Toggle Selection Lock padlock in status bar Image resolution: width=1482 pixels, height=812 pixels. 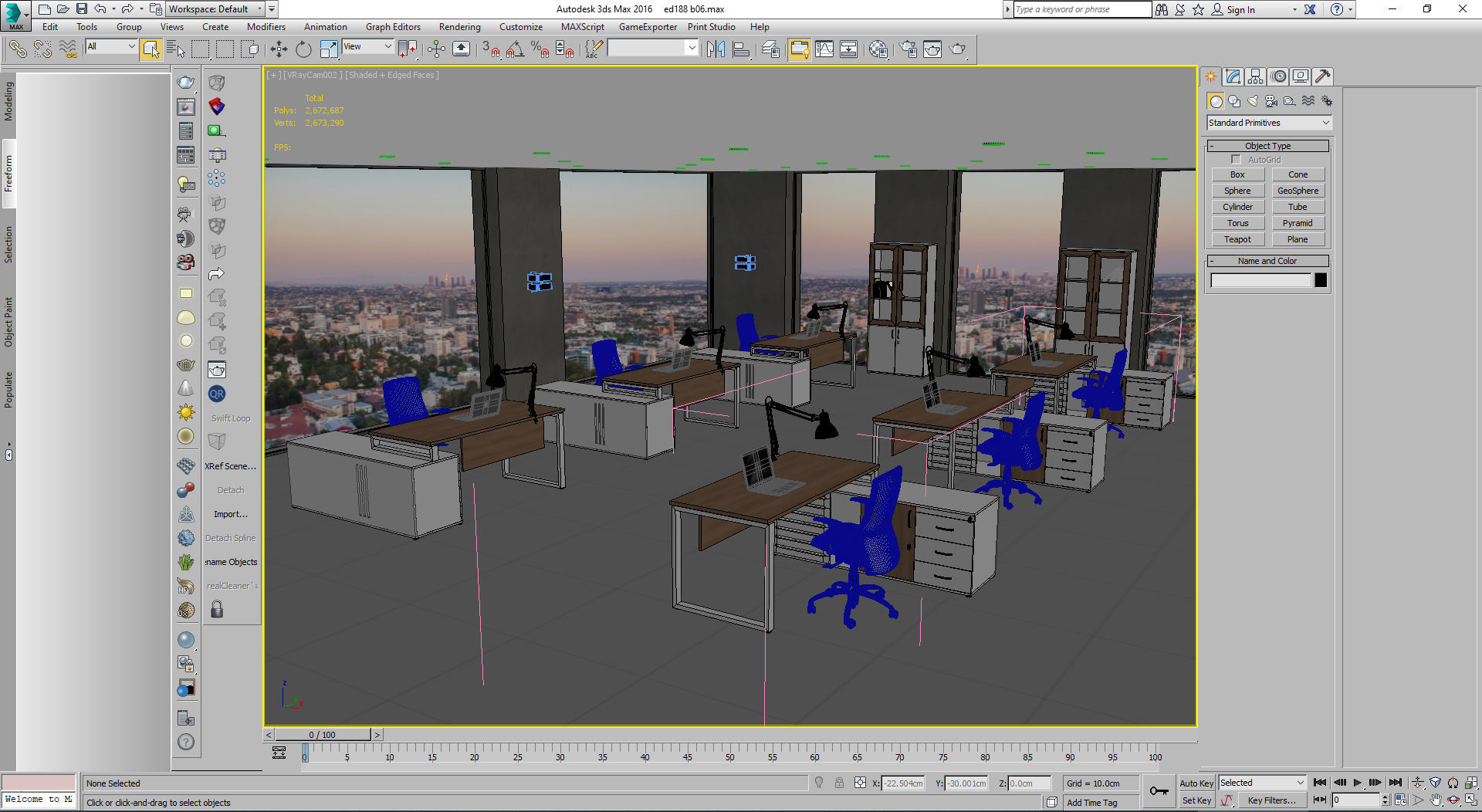click(839, 783)
